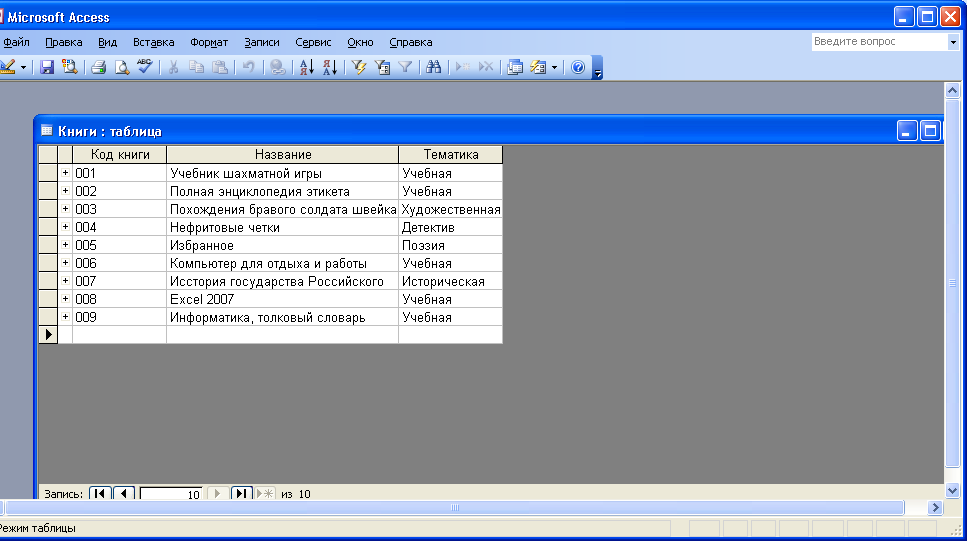Expand subdatasheet for record 005
Screen dimensions: 967x541
point(65,244)
